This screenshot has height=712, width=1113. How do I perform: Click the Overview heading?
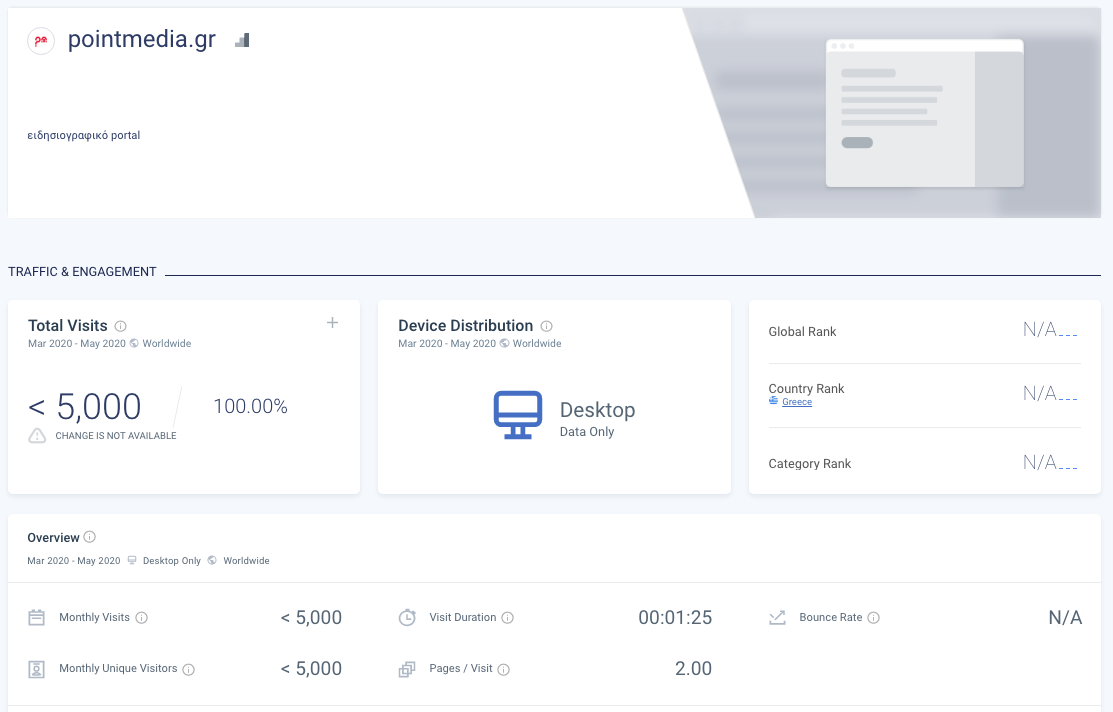[x=53, y=537]
